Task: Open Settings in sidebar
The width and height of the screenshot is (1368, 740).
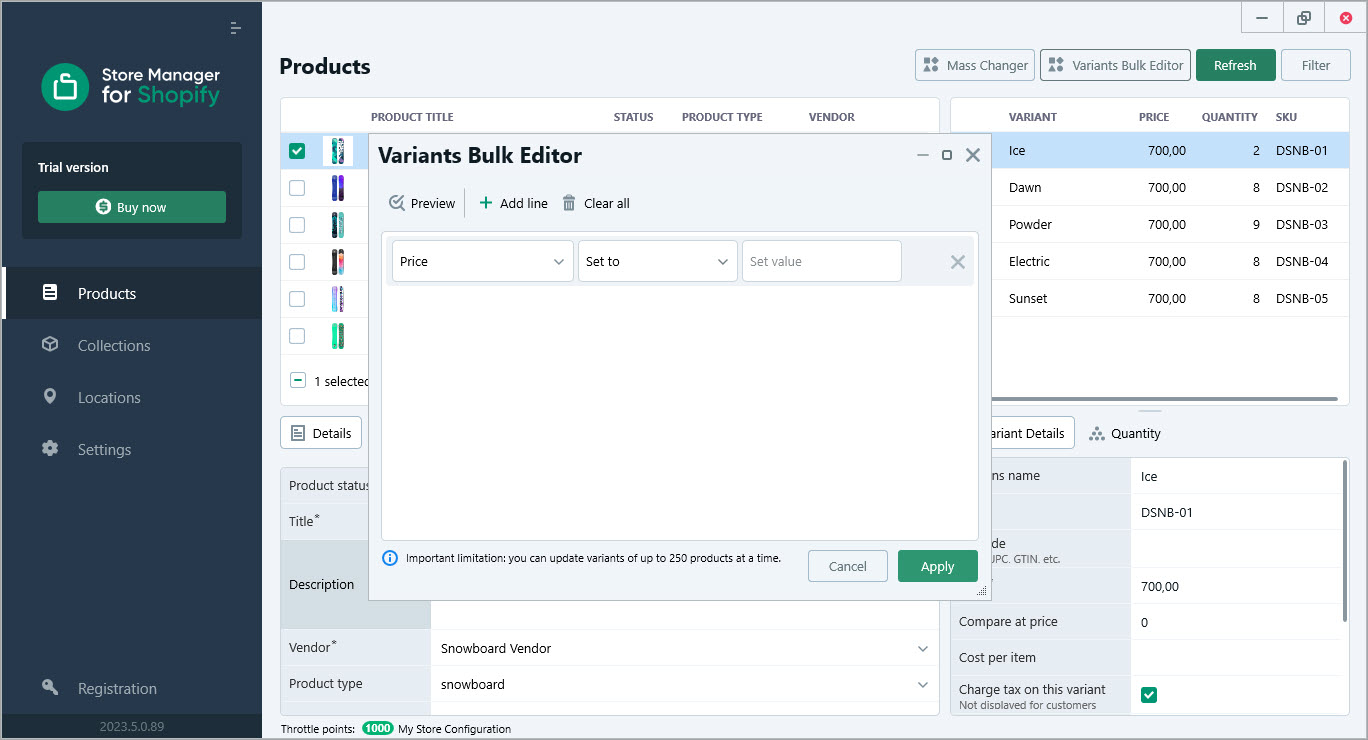Action: (x=132, y=449)
